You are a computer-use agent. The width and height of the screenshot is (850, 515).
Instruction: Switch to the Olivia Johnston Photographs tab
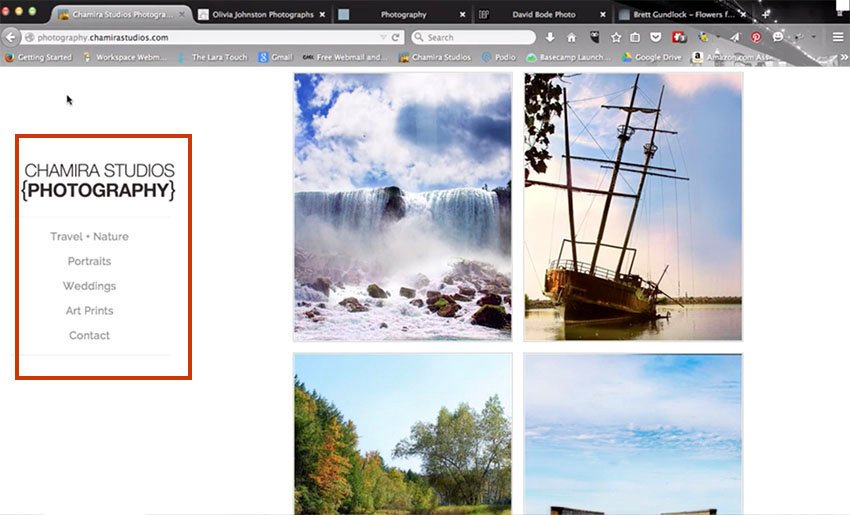(x=262, y=15)
